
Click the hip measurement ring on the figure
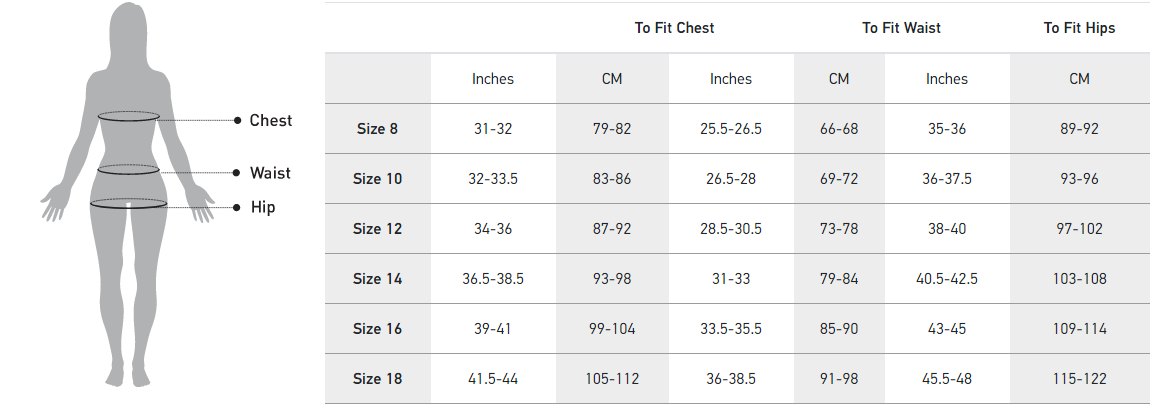(x=128, y=204)
